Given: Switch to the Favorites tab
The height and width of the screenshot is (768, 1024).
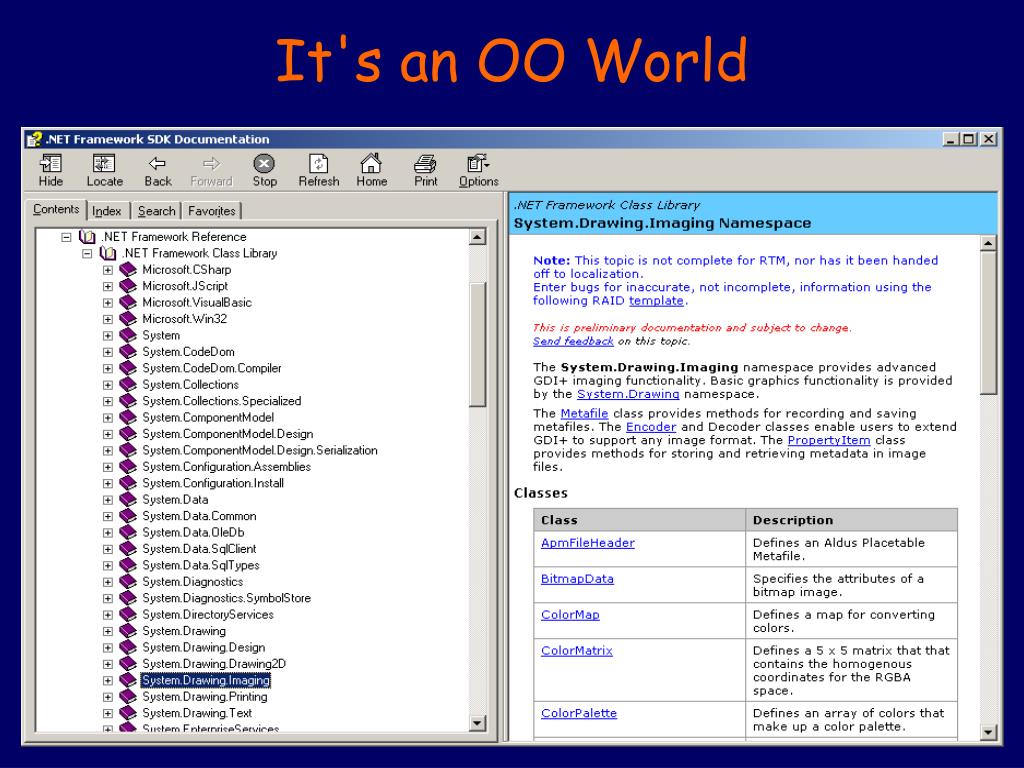Looking at the screenshot, I should click(x=212, y=211).
